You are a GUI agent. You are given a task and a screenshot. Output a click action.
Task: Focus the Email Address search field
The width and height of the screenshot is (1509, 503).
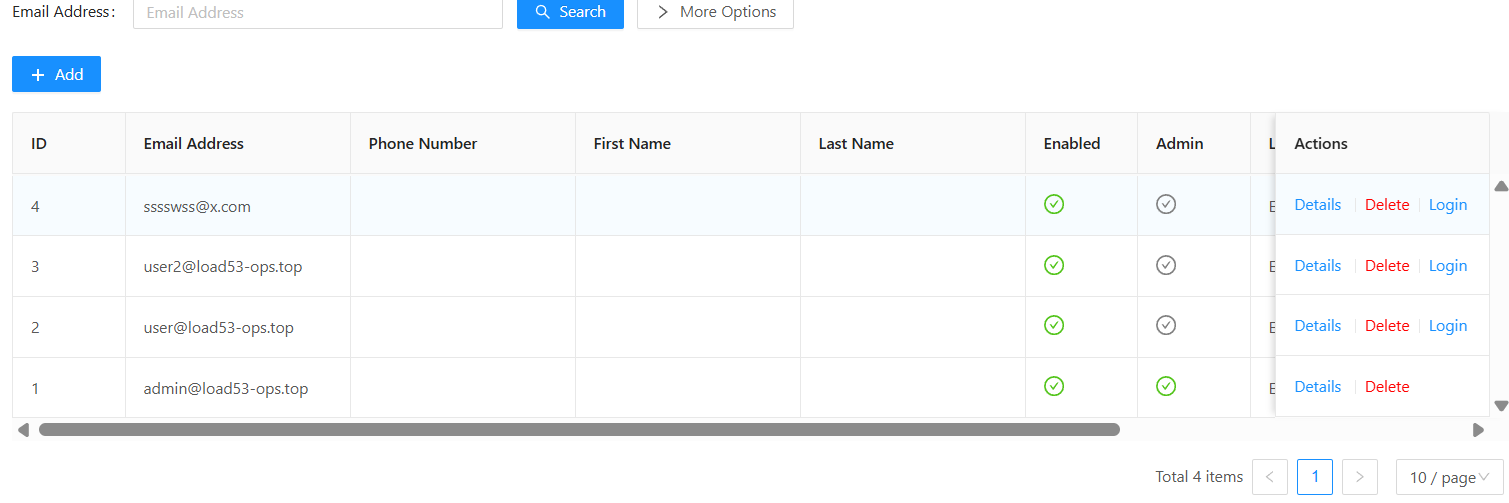(317, 13)
